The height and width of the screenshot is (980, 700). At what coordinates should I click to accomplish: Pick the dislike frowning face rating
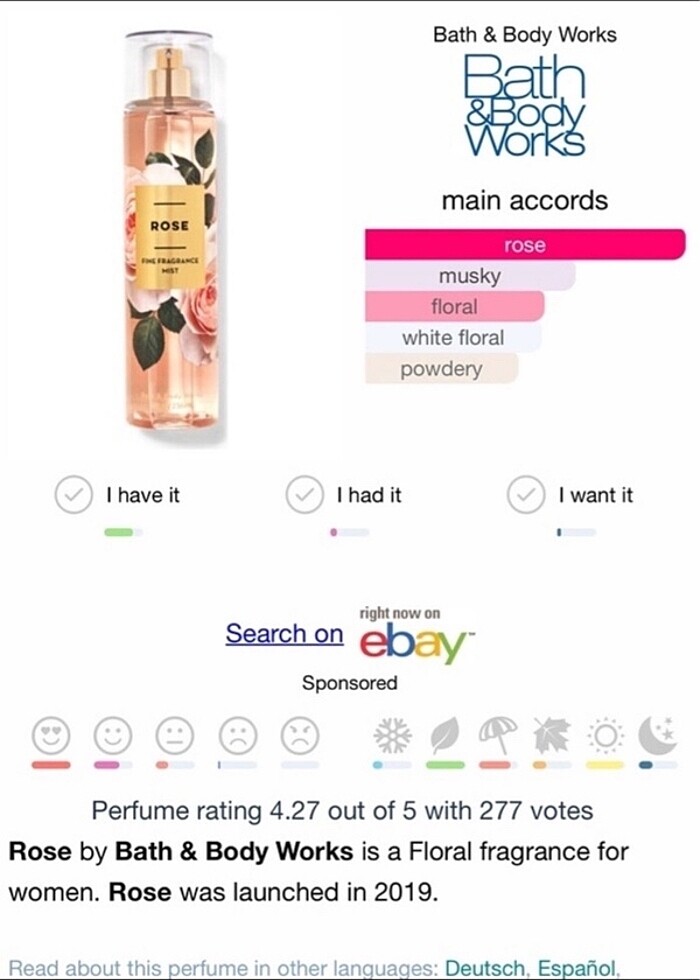(237, 736)
